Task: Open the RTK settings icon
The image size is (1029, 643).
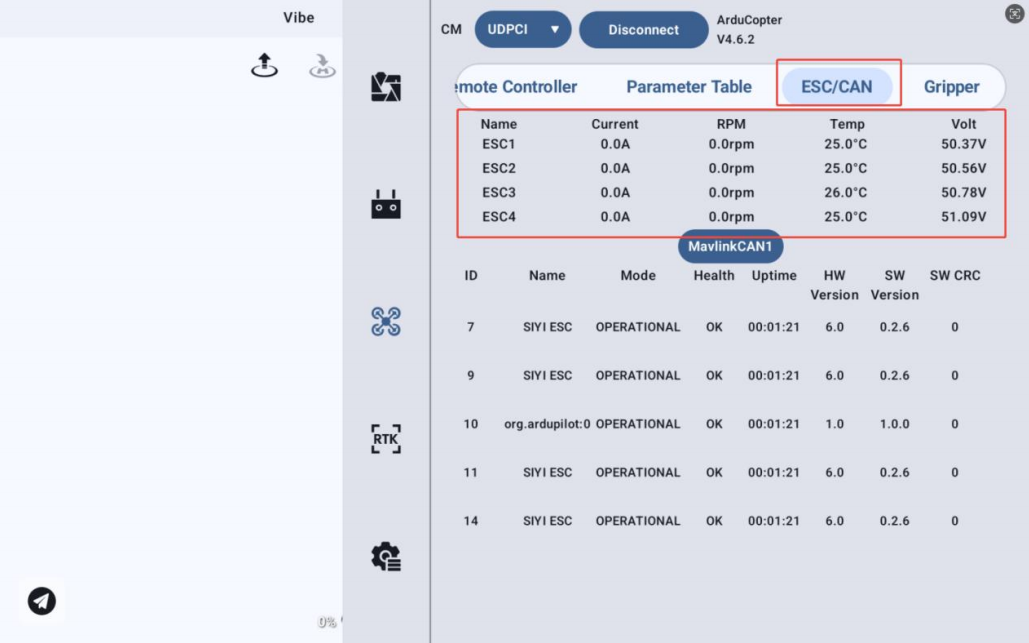Action: point(386,438)
